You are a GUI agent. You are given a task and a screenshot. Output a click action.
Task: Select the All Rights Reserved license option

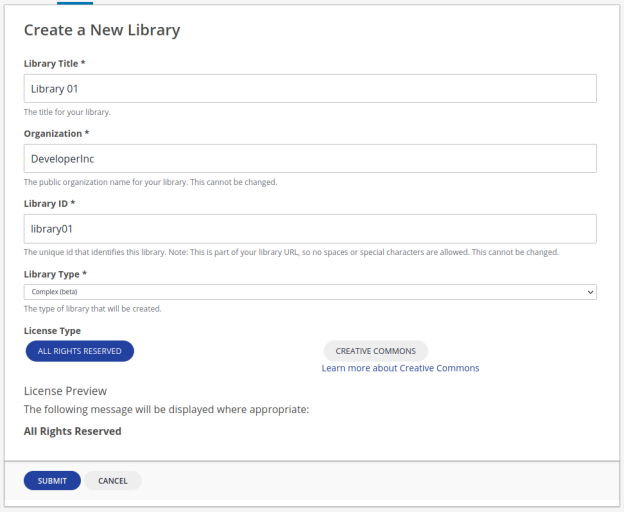pos(80,351)
